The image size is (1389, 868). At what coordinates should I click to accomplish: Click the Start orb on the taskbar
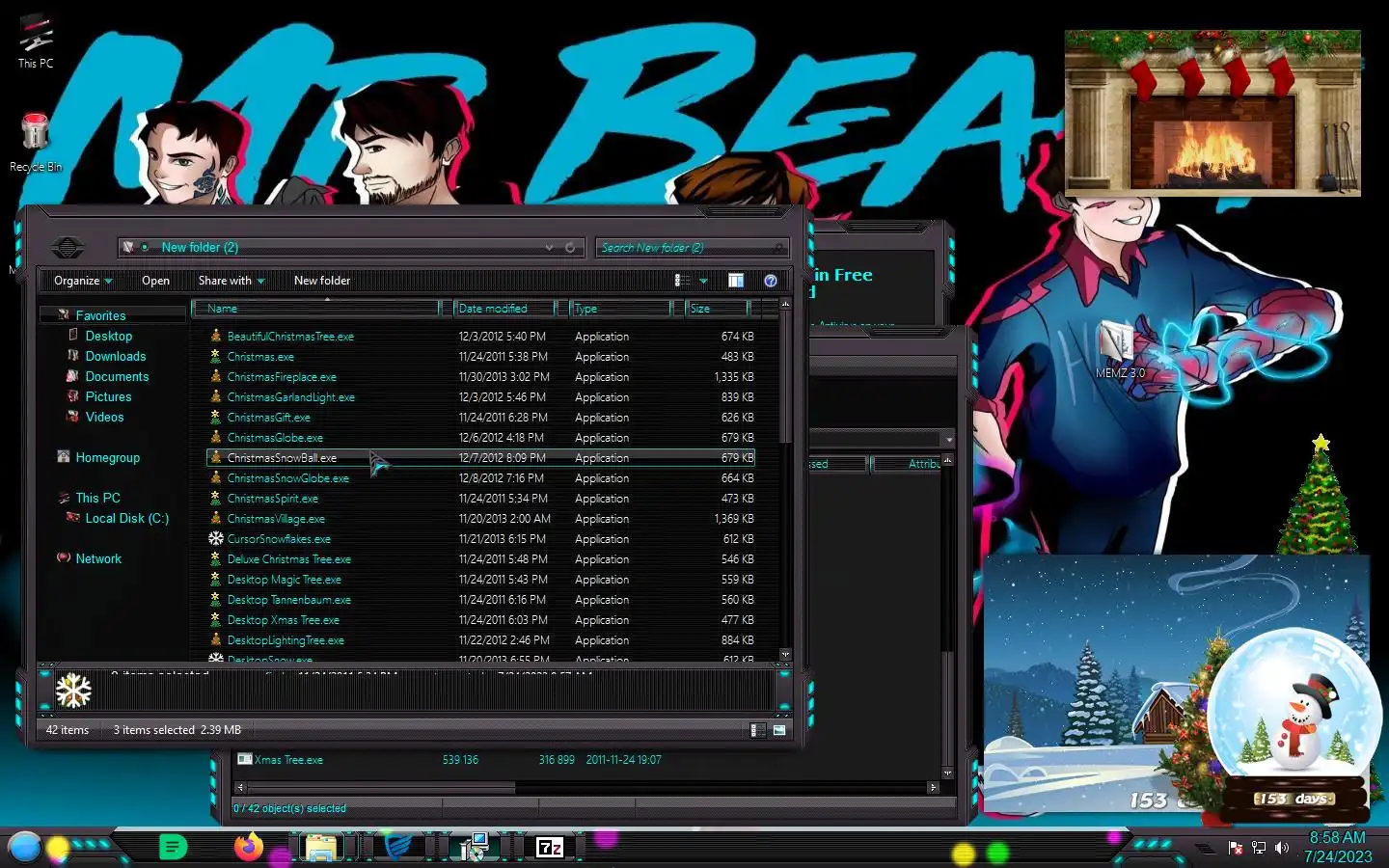click(x=24, y=847)
